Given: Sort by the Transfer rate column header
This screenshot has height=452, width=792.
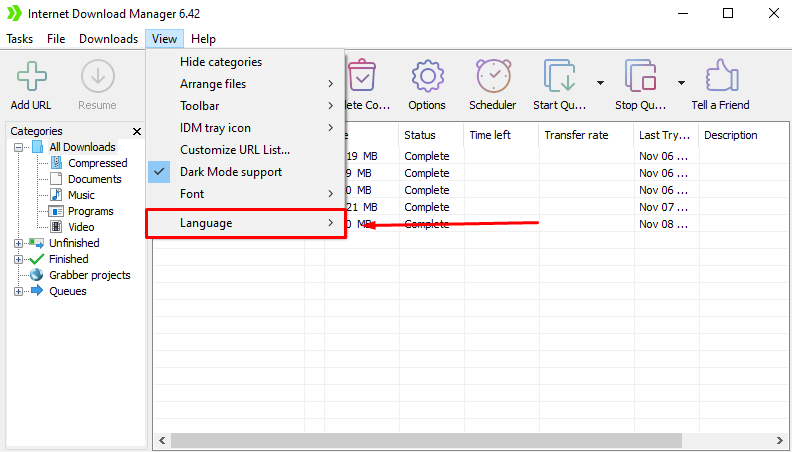Looking at the screenshot, I should [586, 135].
